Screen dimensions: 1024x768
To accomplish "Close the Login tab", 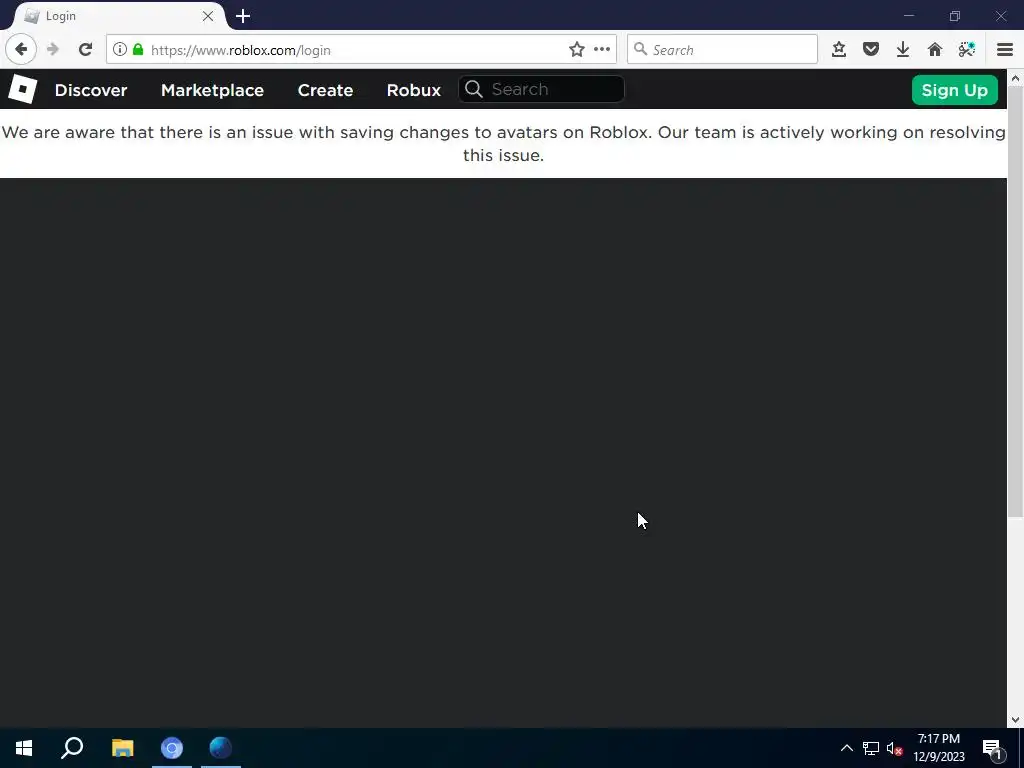I will tap(208, 16).
